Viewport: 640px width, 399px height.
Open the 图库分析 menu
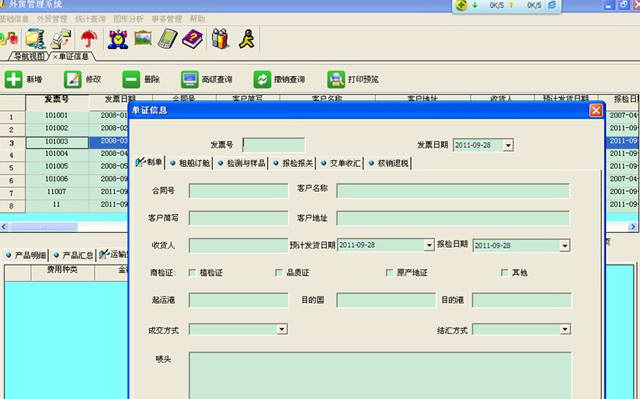tap(129, 19)
